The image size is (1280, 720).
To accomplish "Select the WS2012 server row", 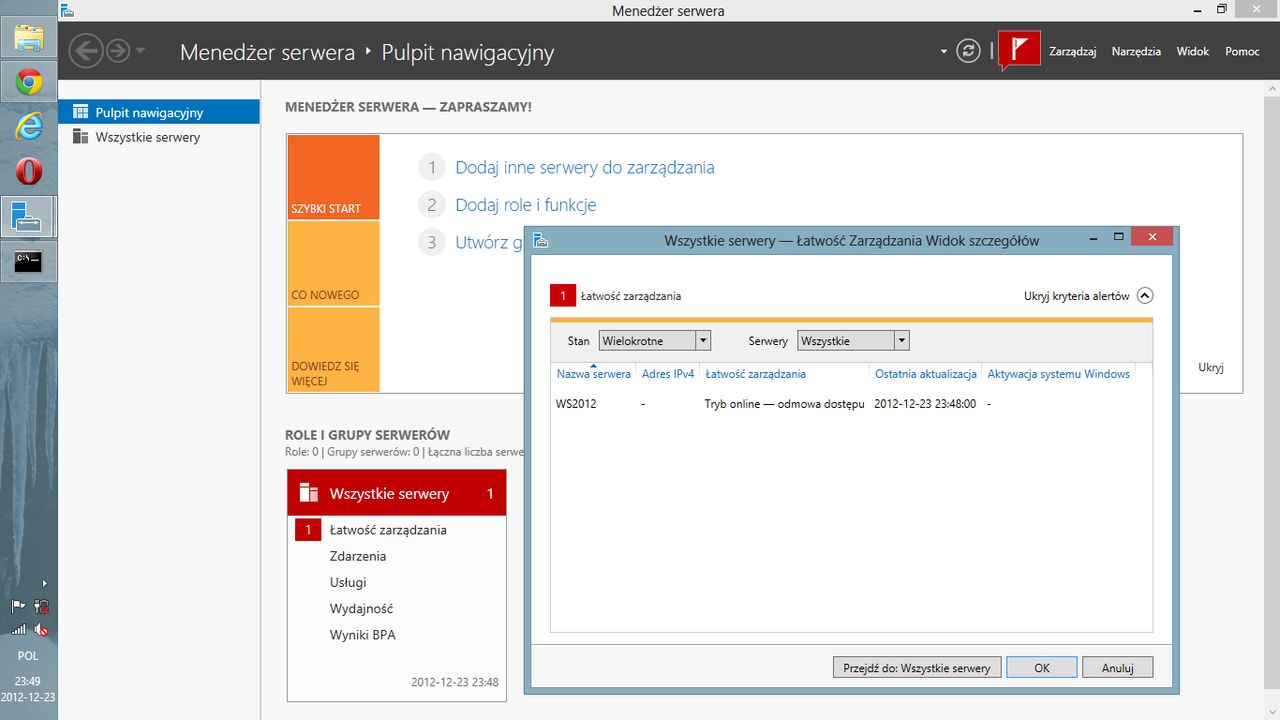I will pyautogui.click(x=851, y=404).
